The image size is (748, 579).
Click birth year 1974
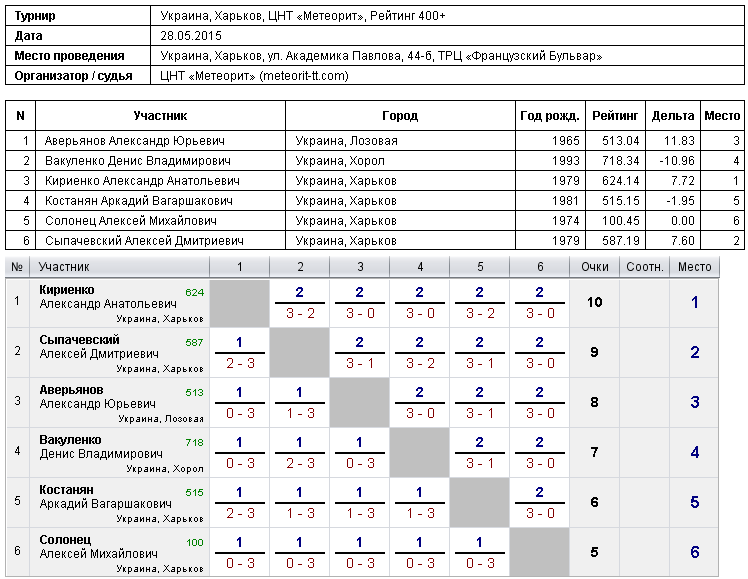click(x=565, y=221)
